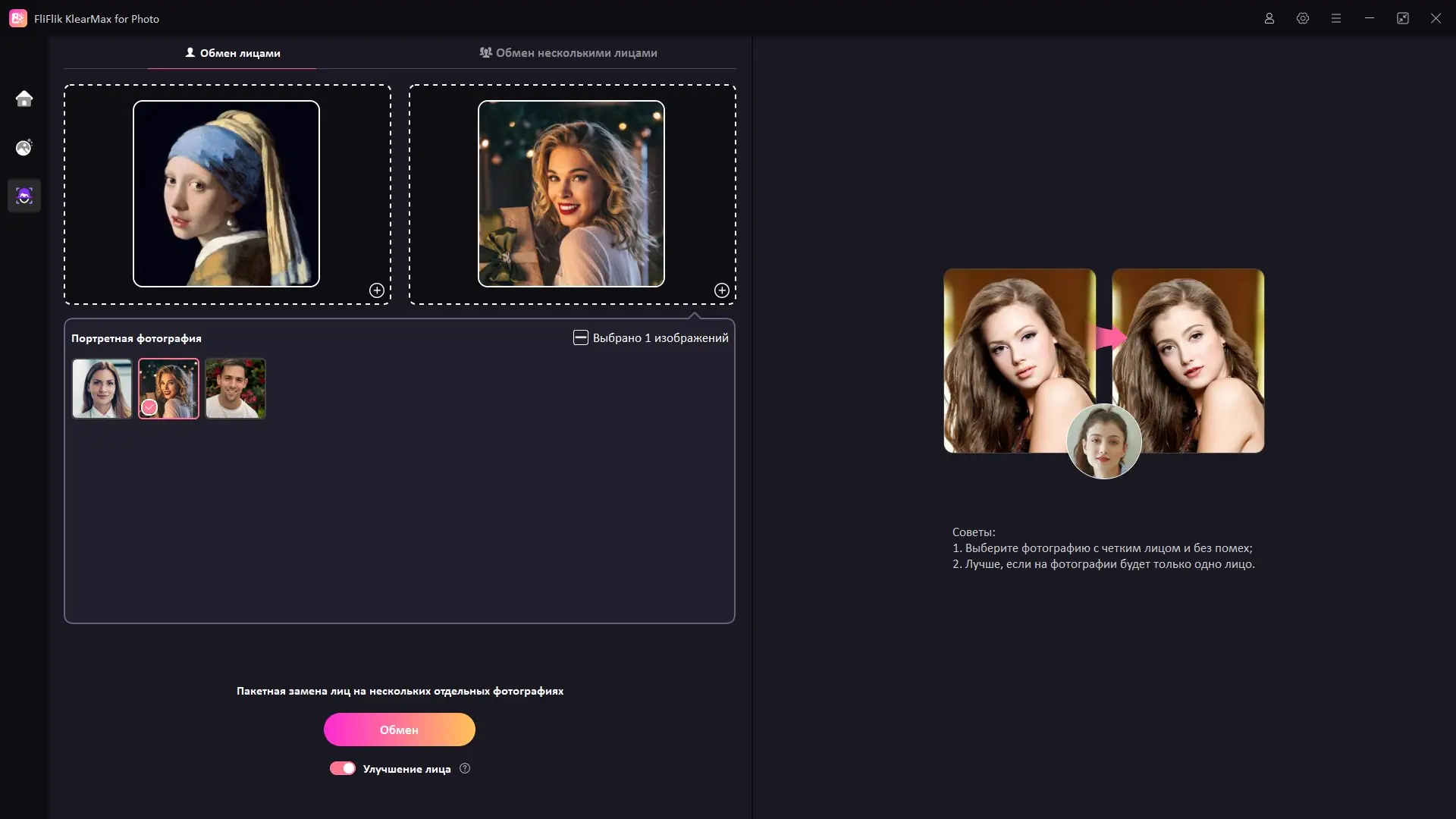The width and height of the screenshot is (1456, 819).
Task: Open help tooltip next to Улучшение лица
Action: 465,768
